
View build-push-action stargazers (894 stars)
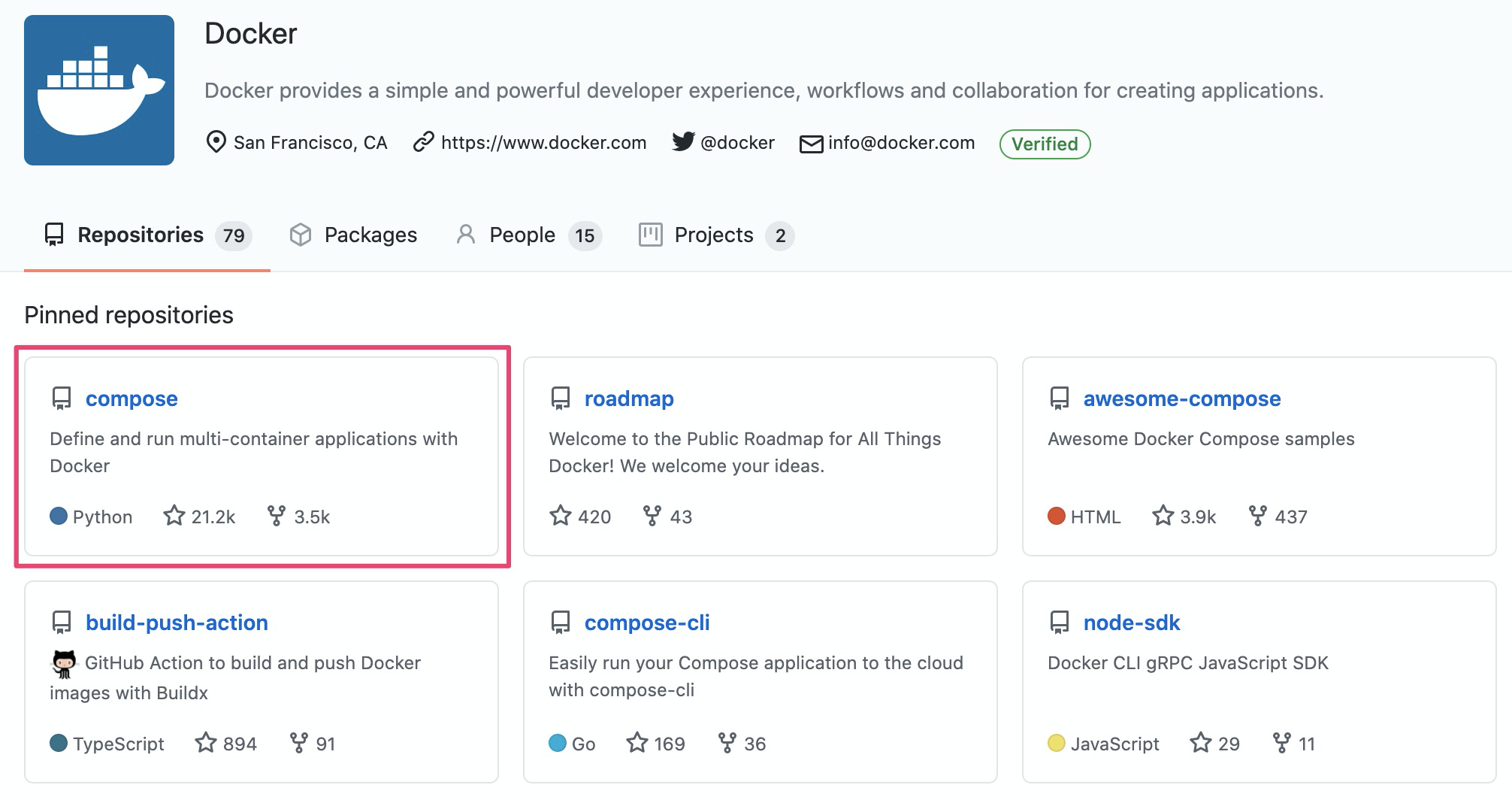[x=226, y=744]
